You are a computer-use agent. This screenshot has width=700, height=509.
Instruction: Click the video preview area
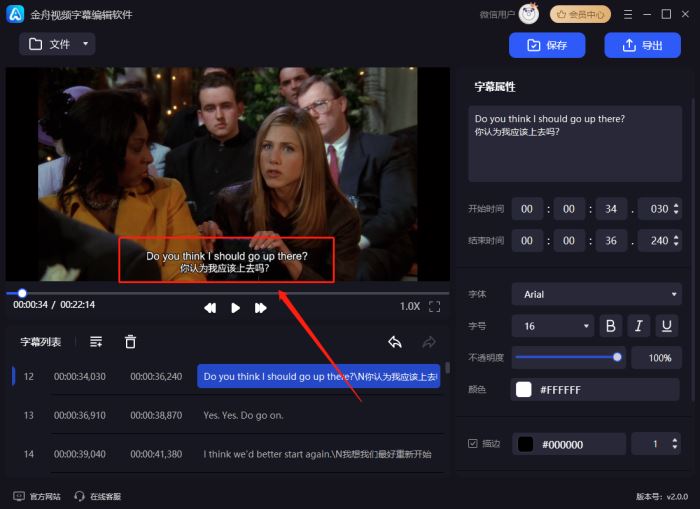(x=228, y=174)
